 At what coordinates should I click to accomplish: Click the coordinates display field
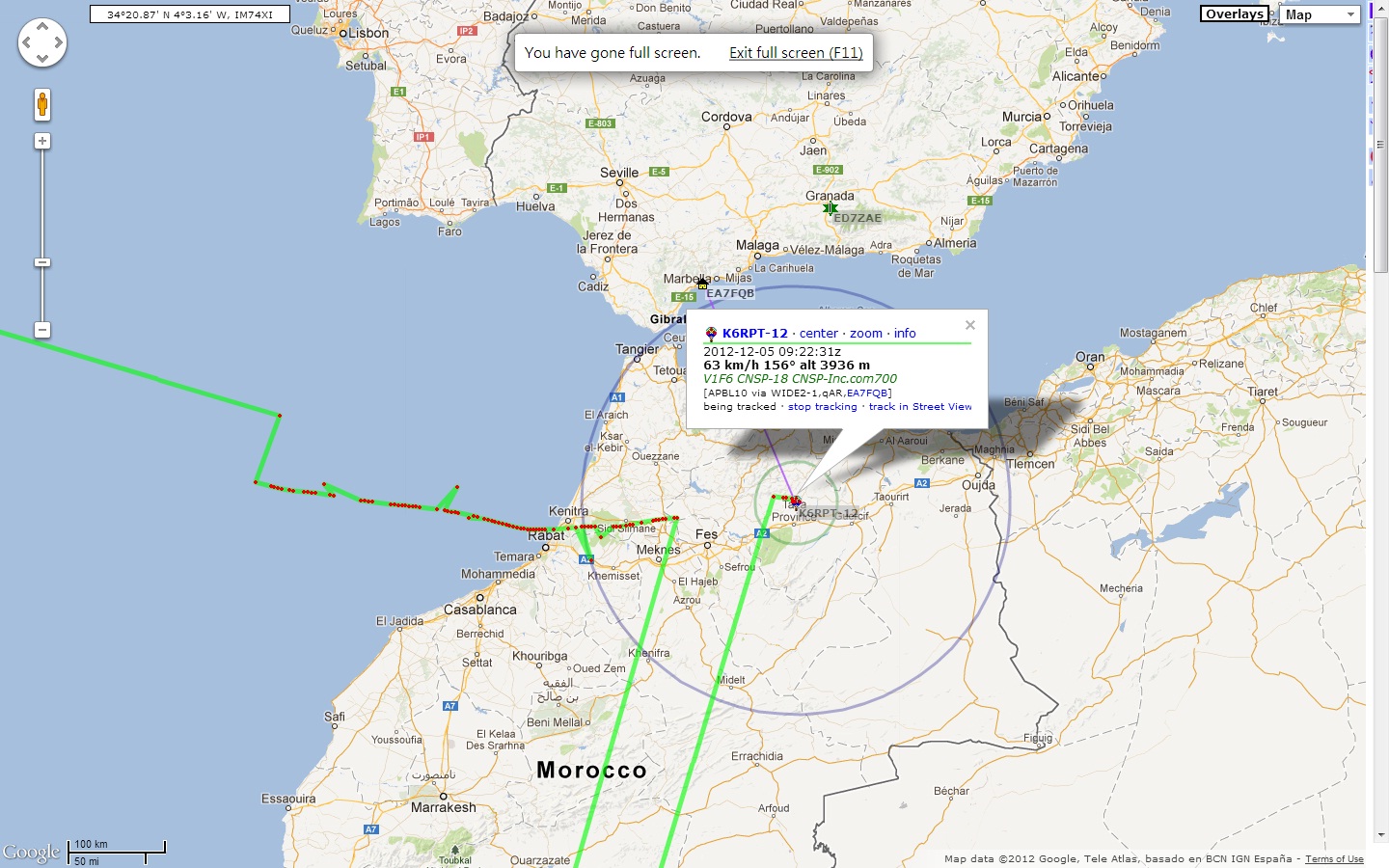tap(190, 14)
